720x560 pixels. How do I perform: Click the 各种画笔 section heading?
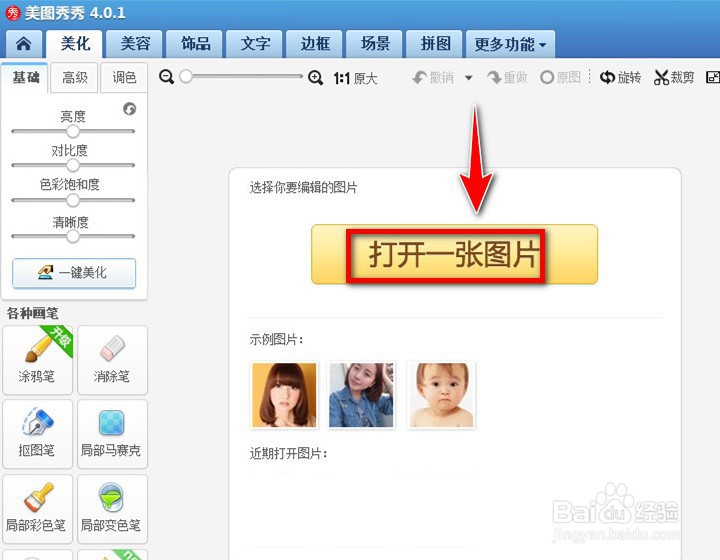[x=32, y=314]
